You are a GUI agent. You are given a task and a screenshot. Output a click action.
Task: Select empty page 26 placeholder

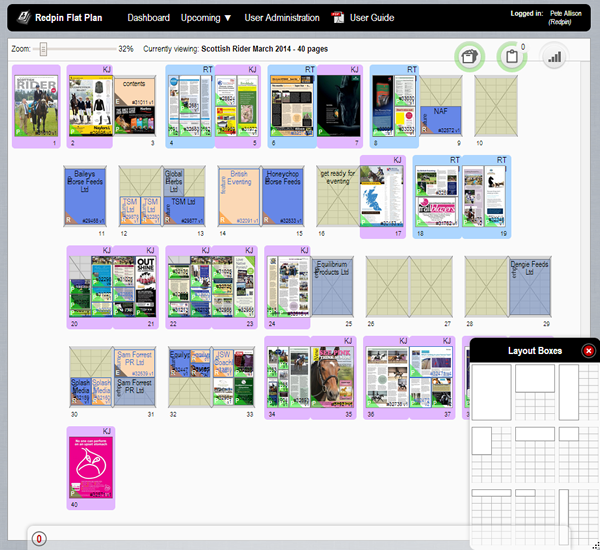387,287
